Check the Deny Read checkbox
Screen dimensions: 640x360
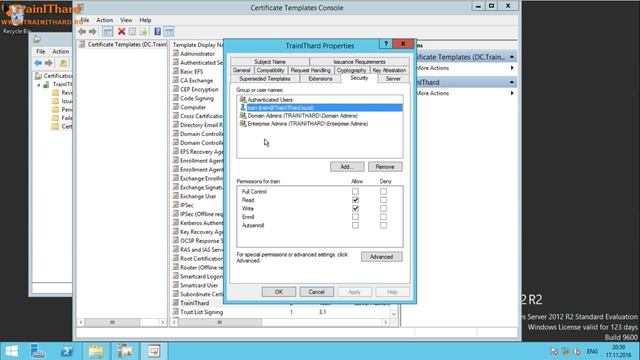(383, 200)
